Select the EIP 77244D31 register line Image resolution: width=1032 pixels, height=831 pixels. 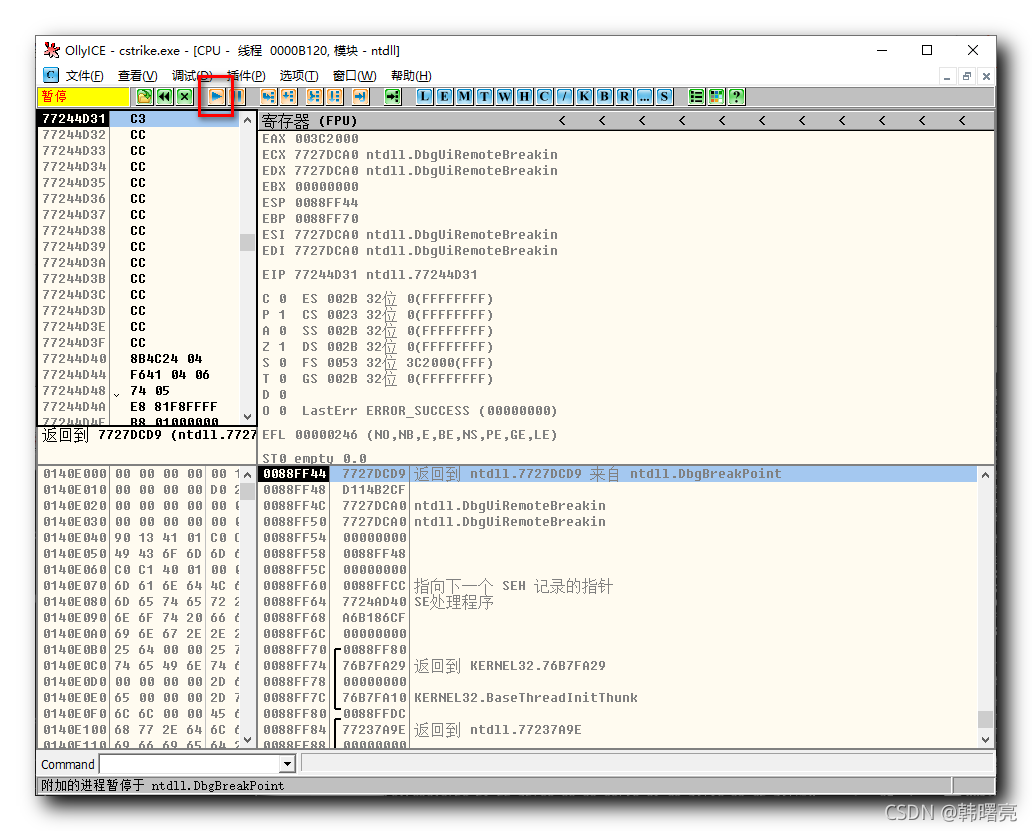coord(370,274)
